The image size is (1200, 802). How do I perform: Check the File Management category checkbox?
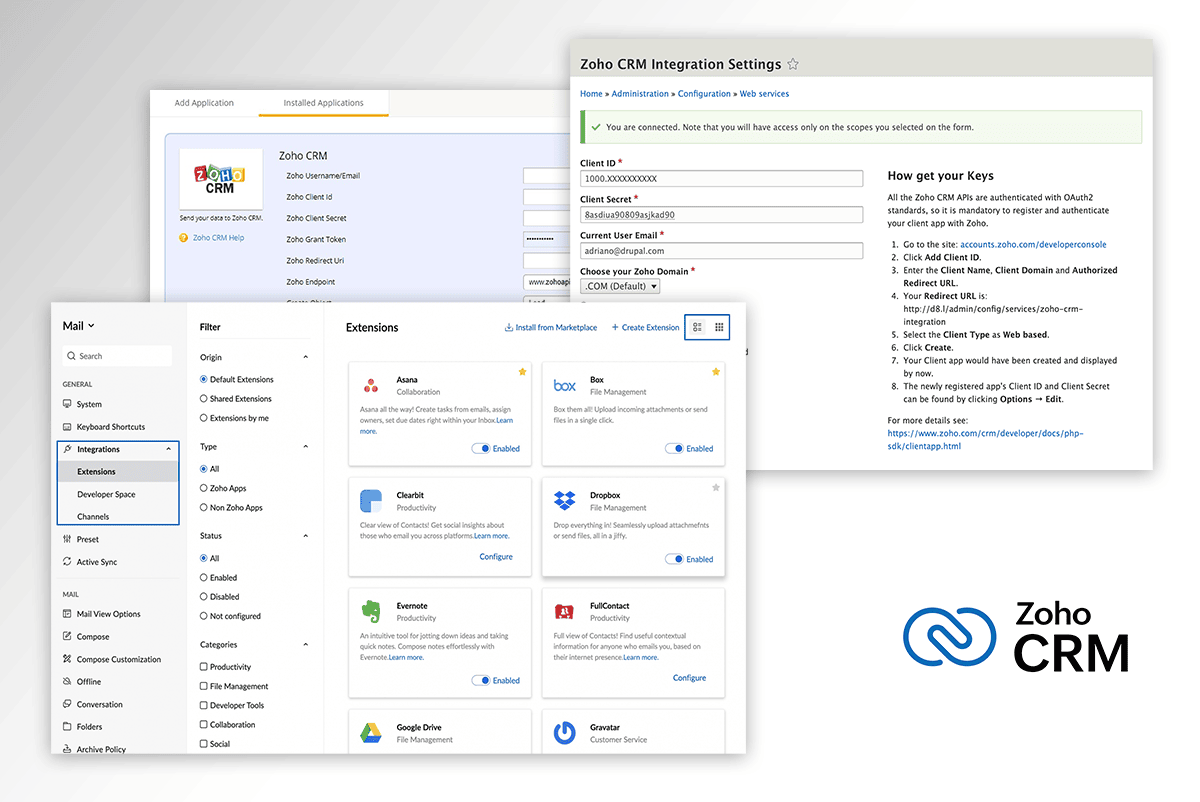[x=204, y=686]
